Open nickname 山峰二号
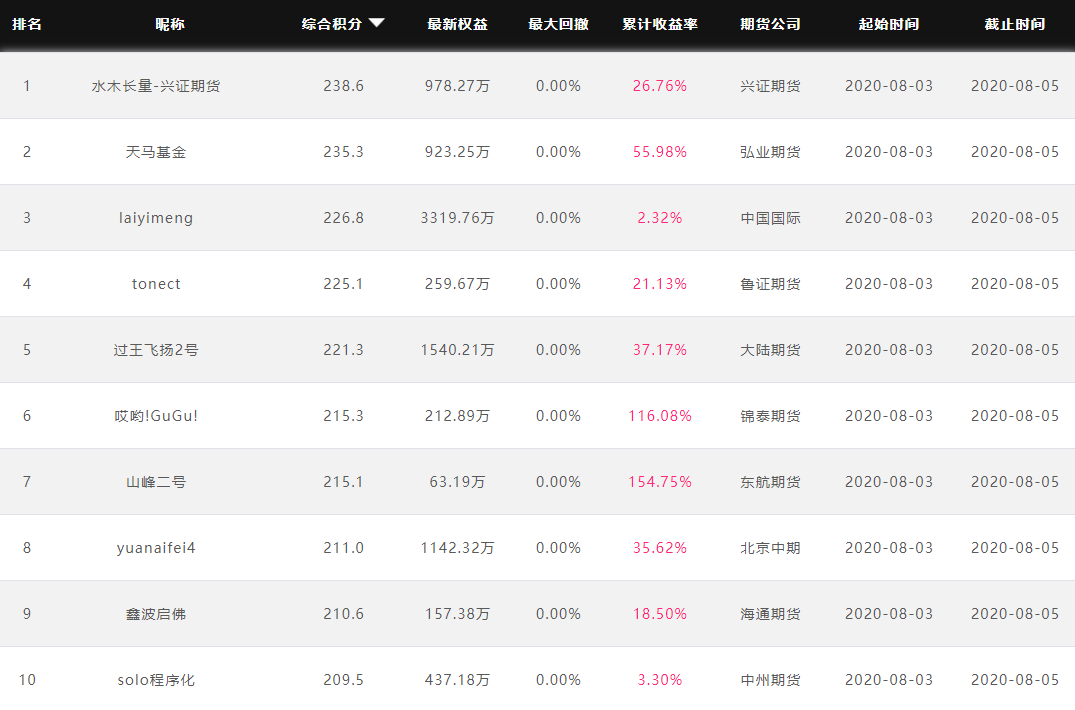Screen dimensions: 1075x710 pyautogui.click(x=156, y=482)
